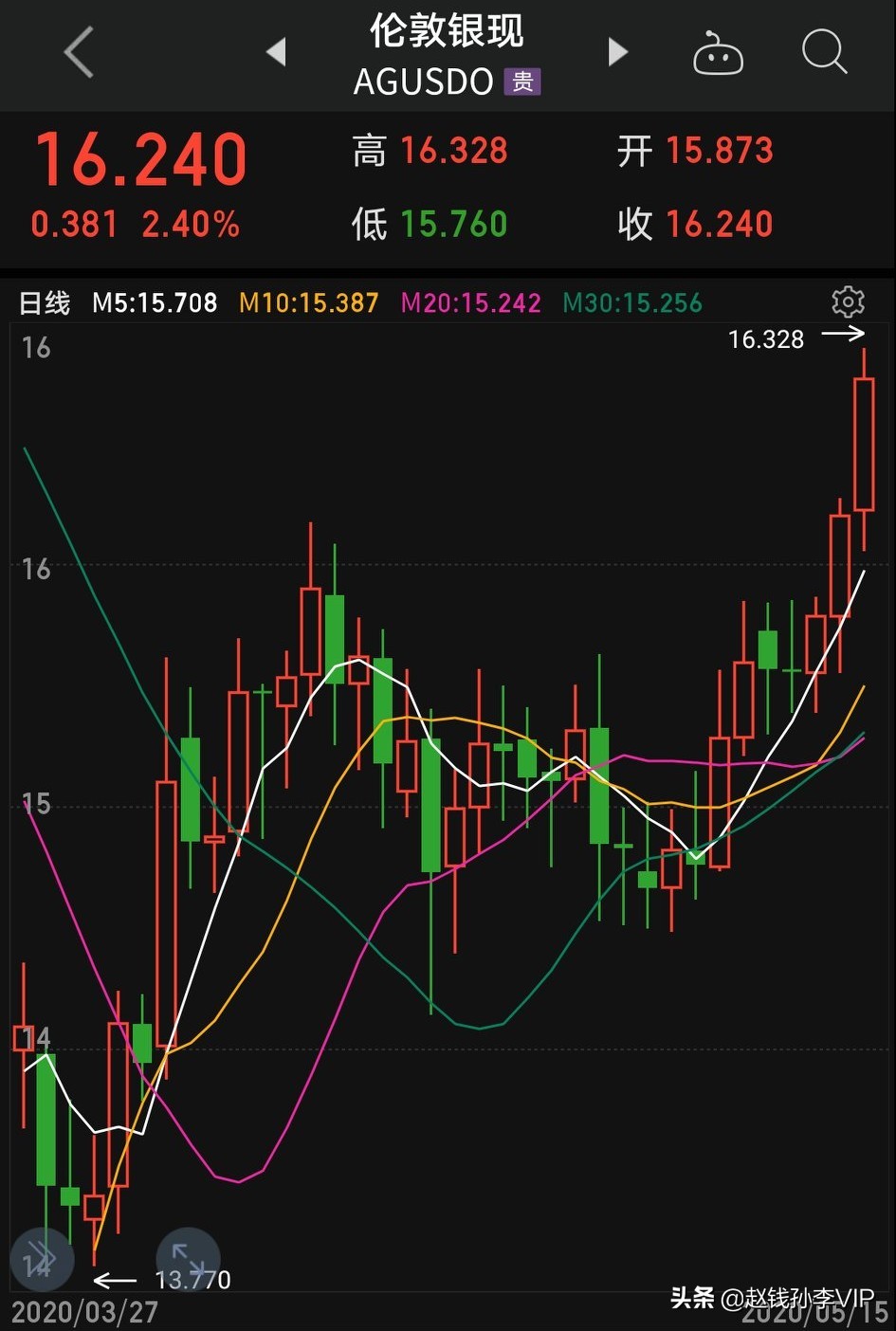
Task: Tap the M10:15.387 indicator
Action: coord(309,303)
